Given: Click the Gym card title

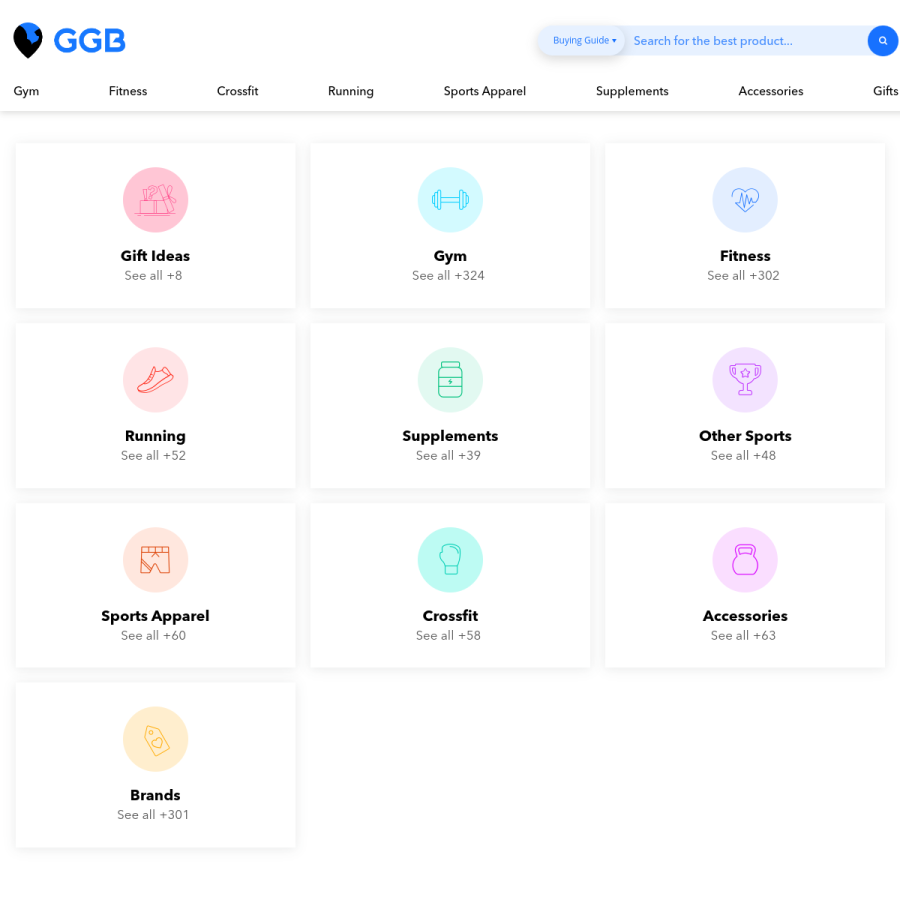Looking at the screenshot, I should click(450, 257).
